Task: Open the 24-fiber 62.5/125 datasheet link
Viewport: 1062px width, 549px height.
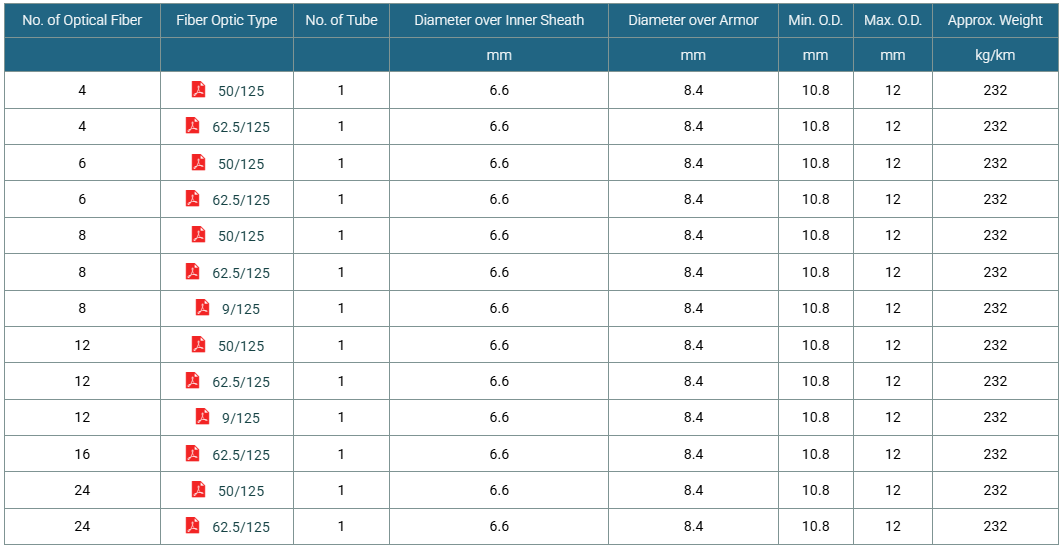Action: click(241, 527)
